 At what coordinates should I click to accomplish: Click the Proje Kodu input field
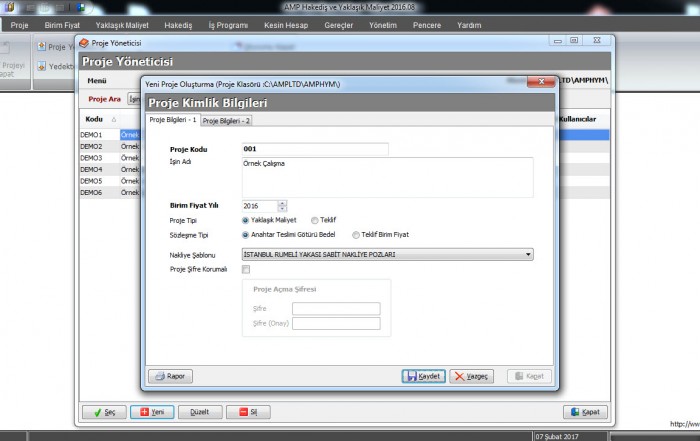(x=314, y=150)
